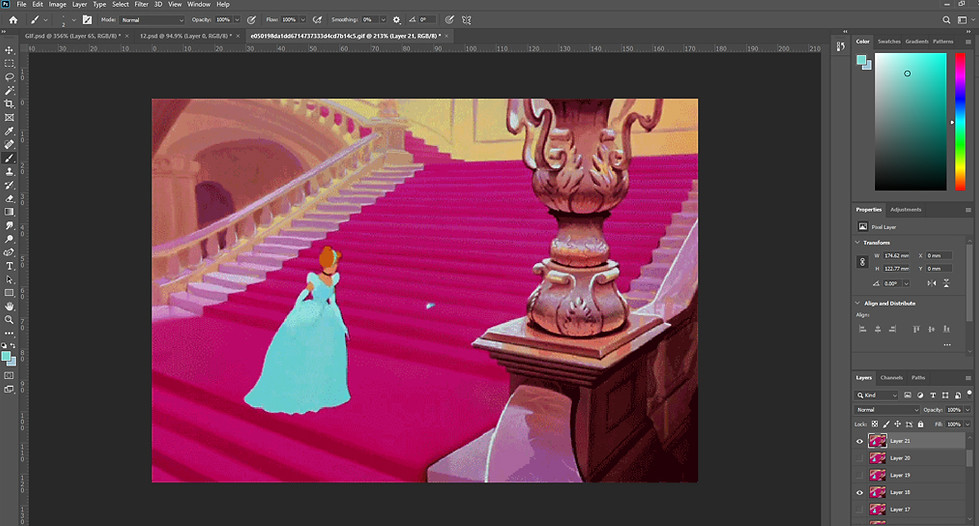Enable airbrush-style build-up

pyautogui.click(x=318, y=20)
